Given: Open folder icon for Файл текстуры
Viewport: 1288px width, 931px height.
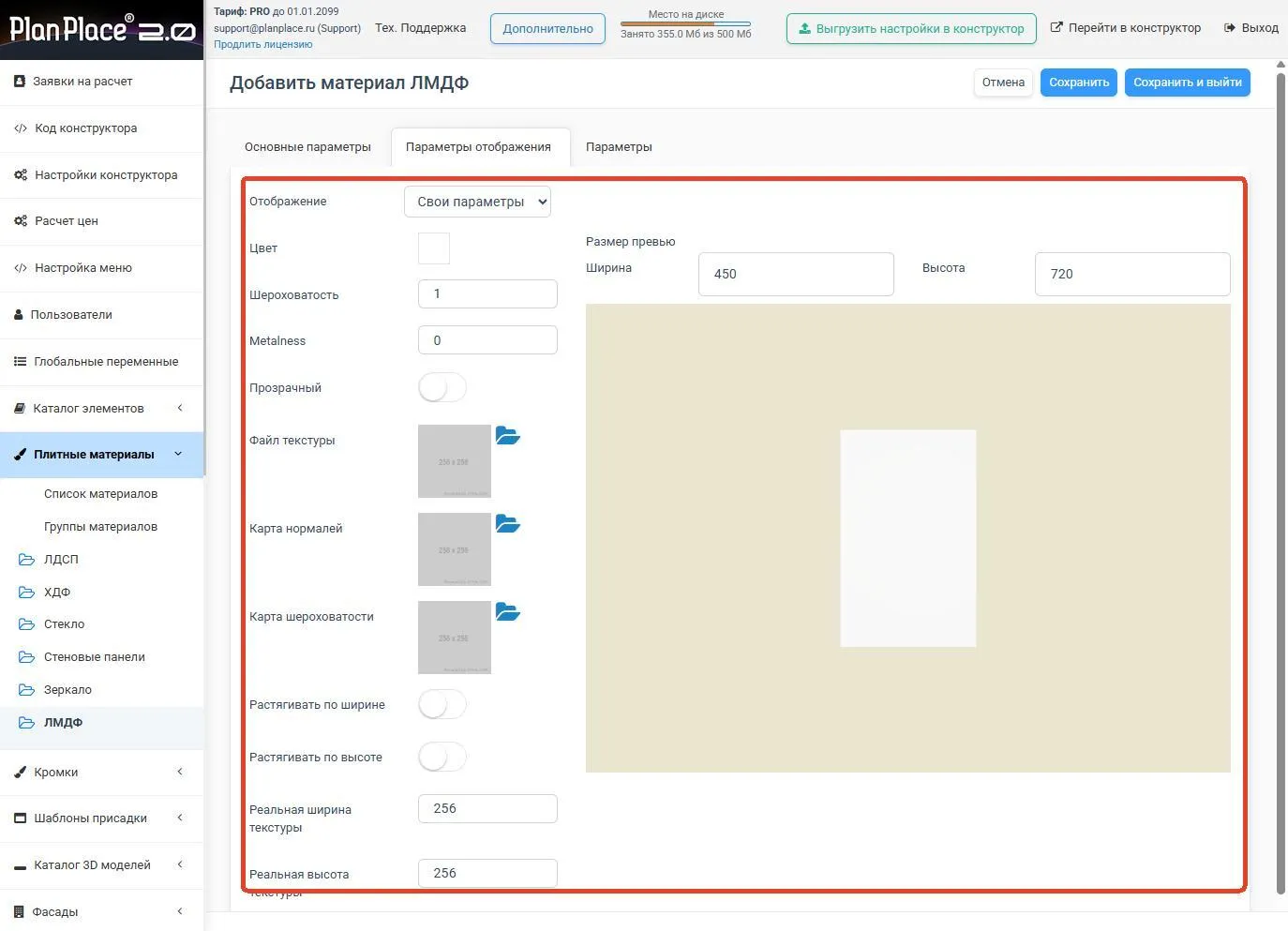Looking at the screenshot, I should tap(507, 435).
